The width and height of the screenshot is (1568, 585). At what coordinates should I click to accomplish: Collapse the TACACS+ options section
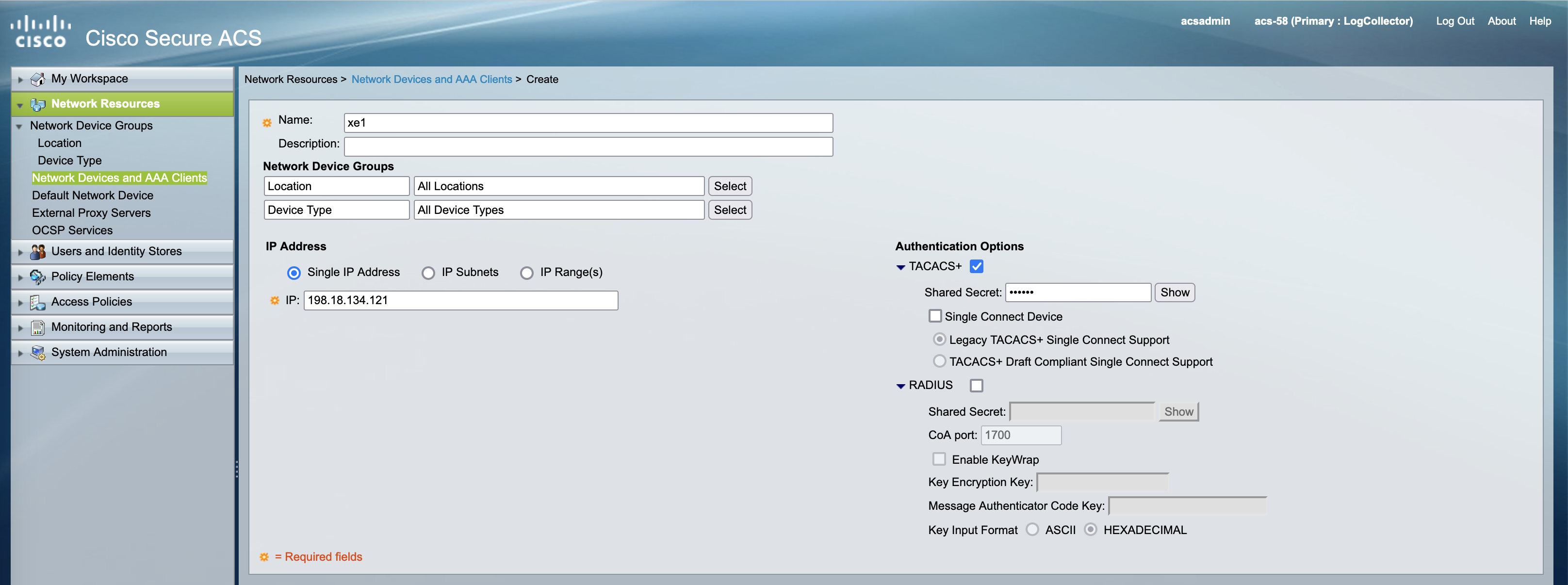click(900, 267)
